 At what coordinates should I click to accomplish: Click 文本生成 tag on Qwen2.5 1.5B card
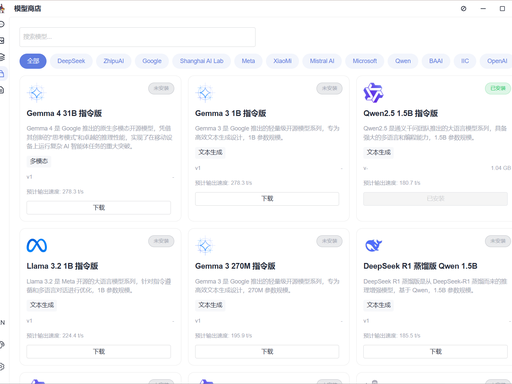pos(379,152)
